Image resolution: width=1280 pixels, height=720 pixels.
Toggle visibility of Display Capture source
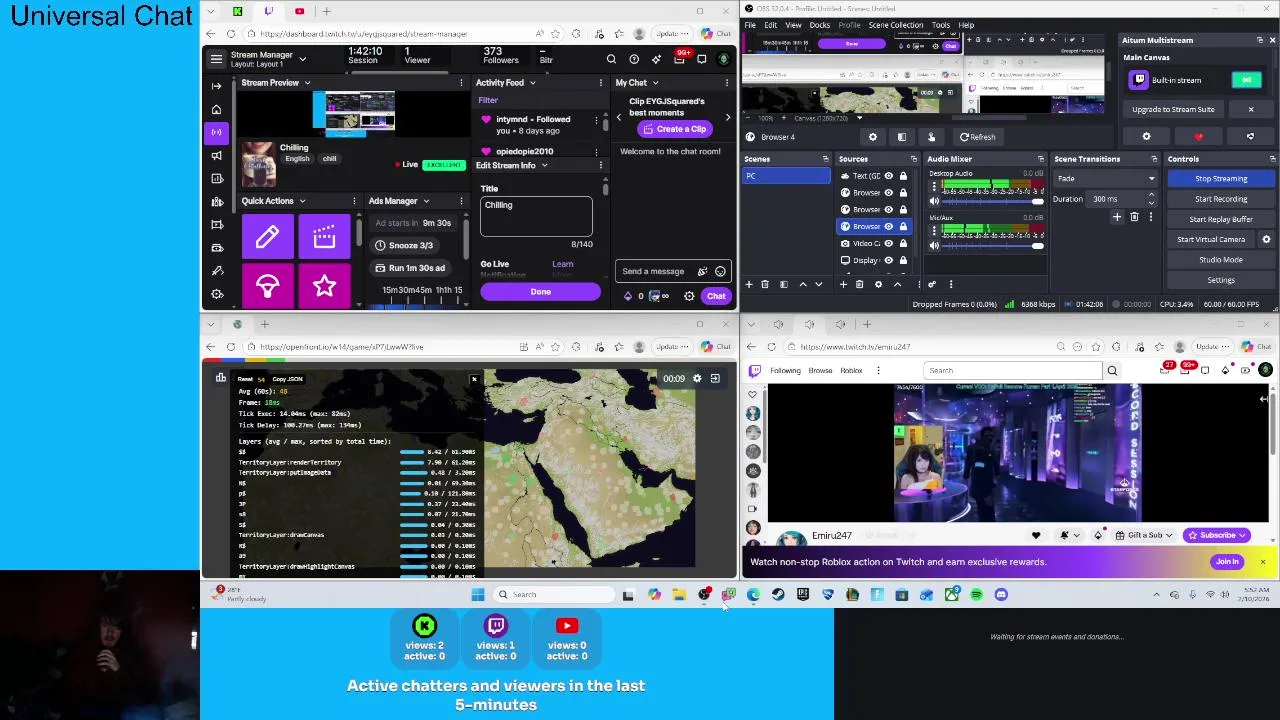click(x=888, y=260)
